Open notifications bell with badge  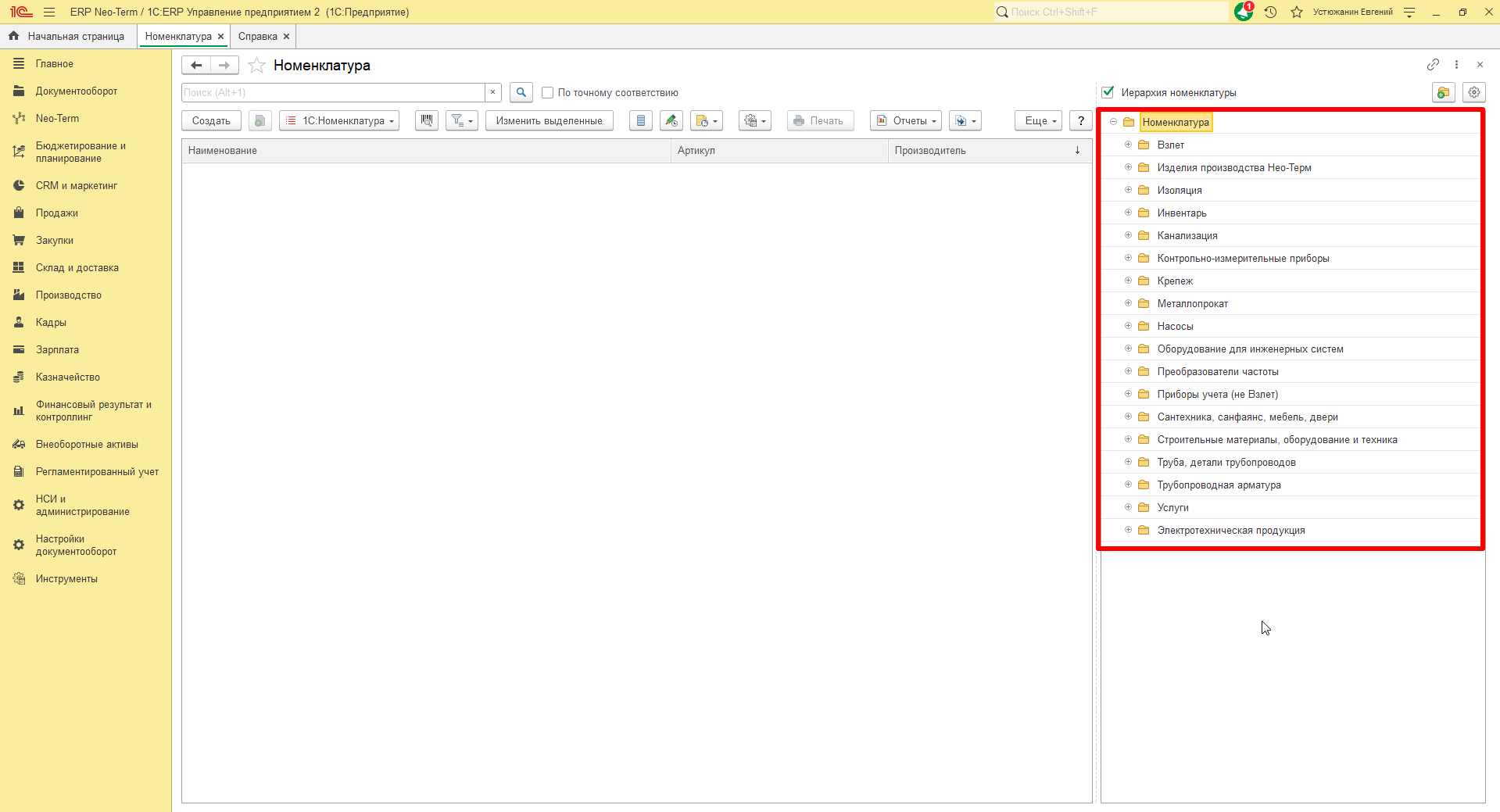click(x=1244, y=12)
